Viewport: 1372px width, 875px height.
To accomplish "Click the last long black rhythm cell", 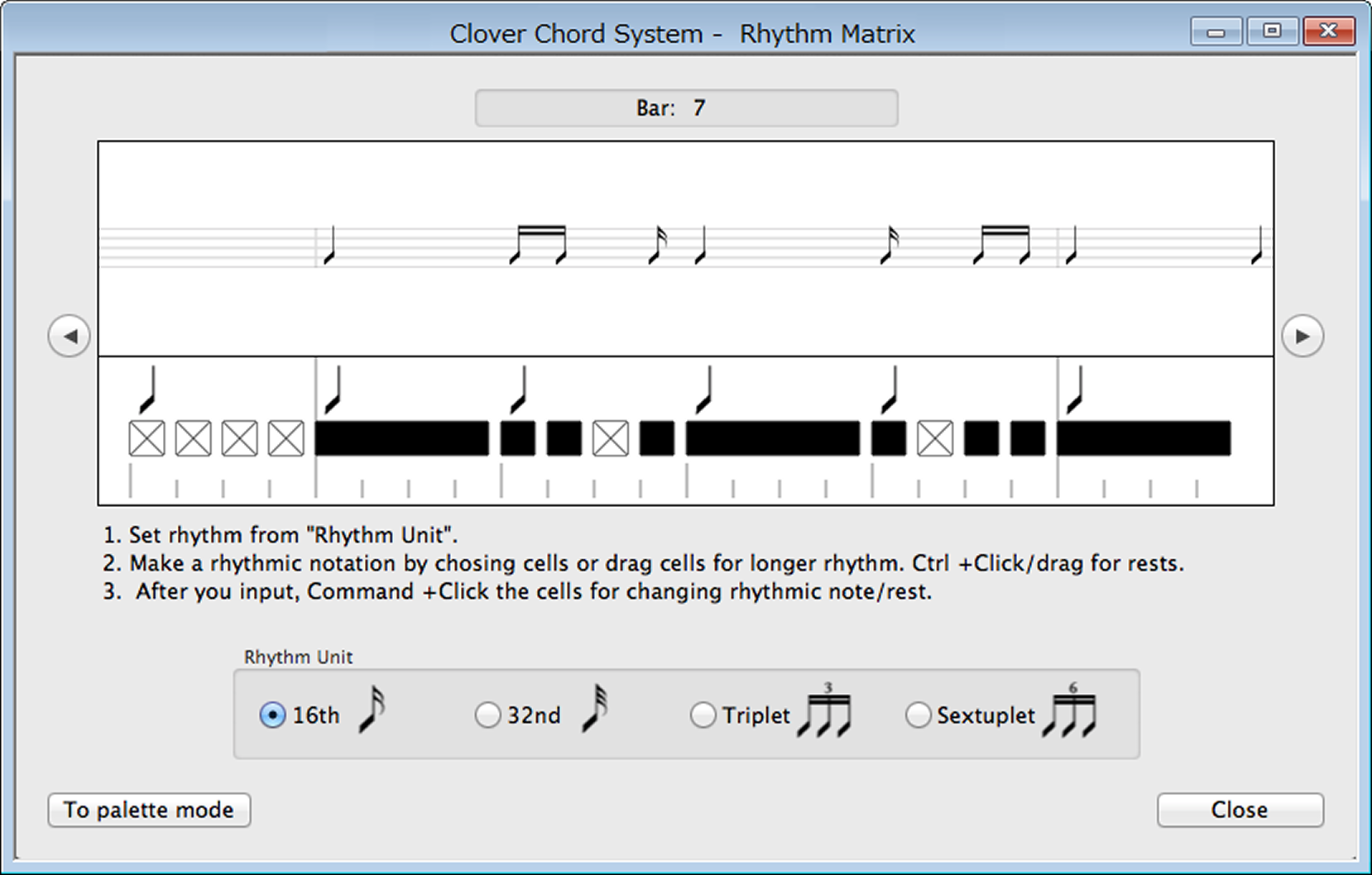I will pyautogui.click(x=1144, y=438).
